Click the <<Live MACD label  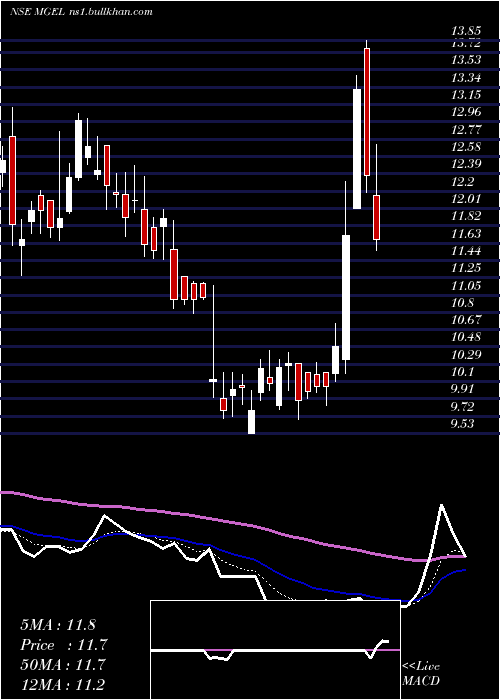(x=421, y=674)
